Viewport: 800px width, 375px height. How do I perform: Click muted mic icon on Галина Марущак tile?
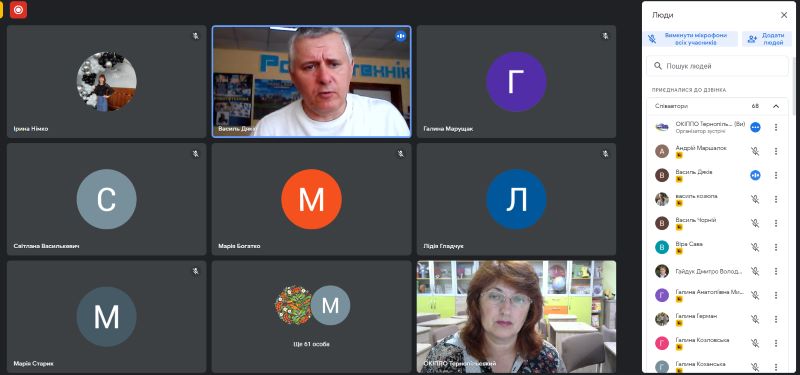(x=605, y=36)
